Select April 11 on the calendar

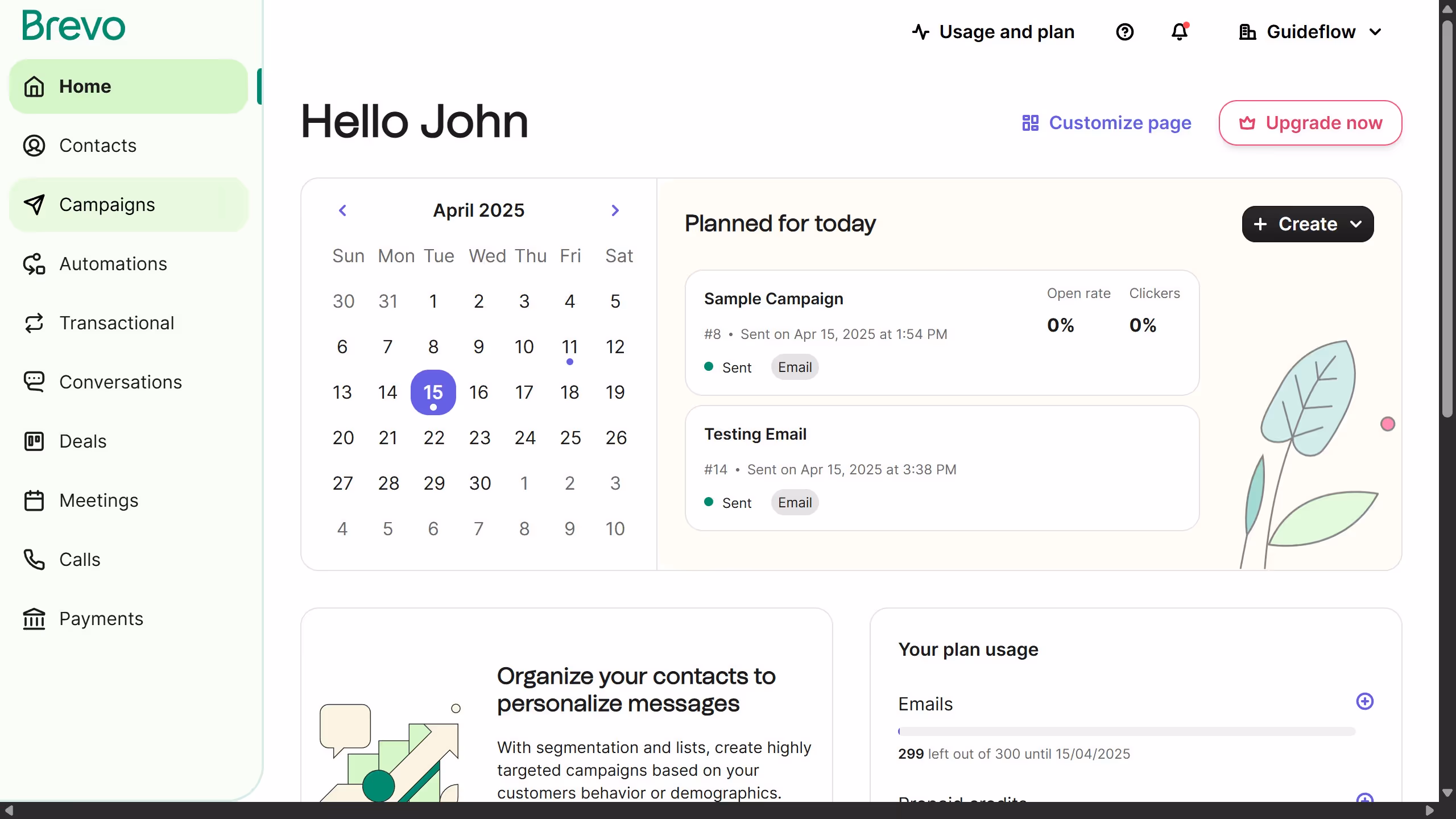click(569, 347)
